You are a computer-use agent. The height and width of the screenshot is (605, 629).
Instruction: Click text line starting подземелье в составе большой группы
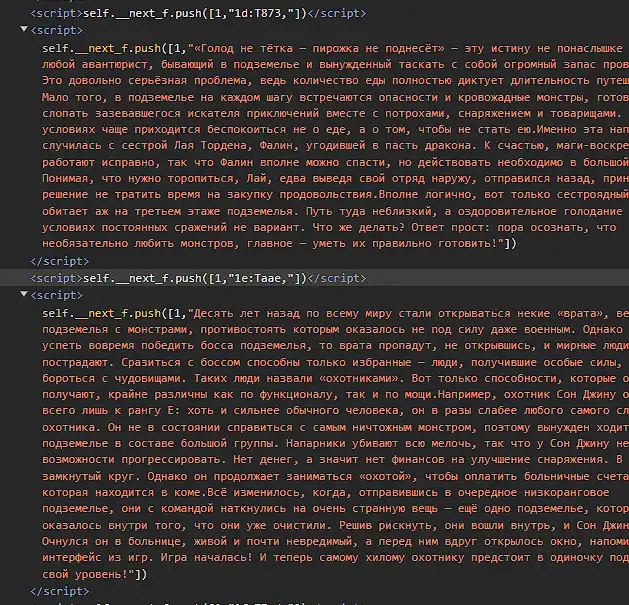click(x=335, y=443)
